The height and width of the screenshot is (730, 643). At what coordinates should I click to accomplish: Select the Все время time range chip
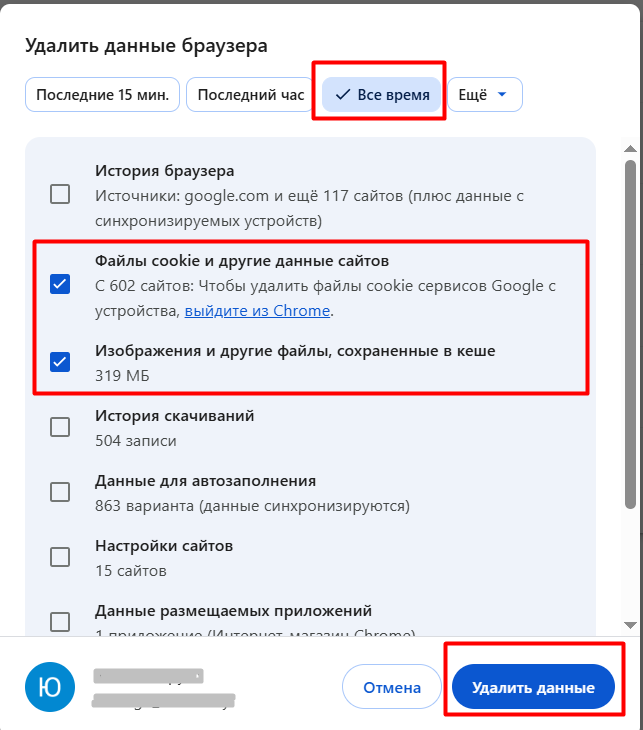[382, 95]
